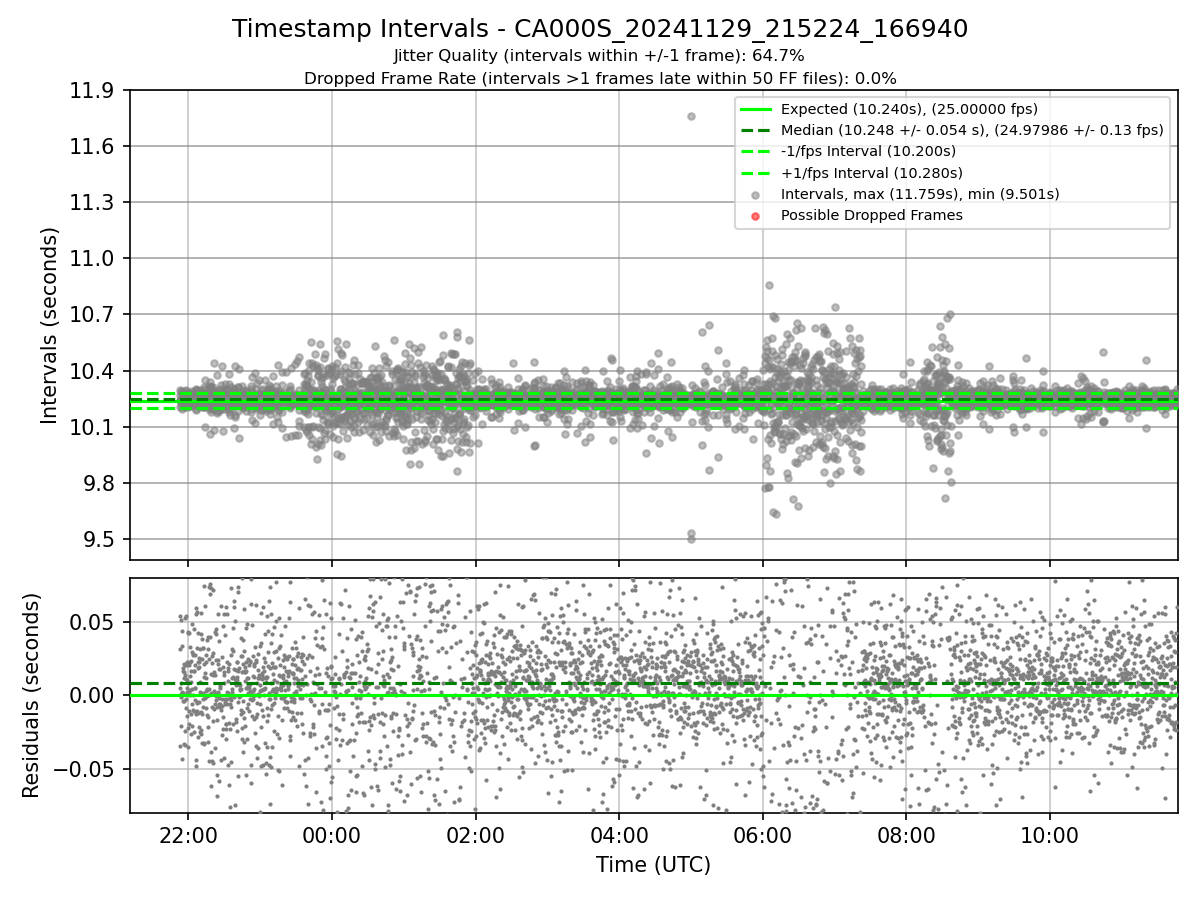Click the plot title 'Timestamp Intervals - CA000S_20241129_215224_166940'
Viewport: 1200px width, 900px height.
600,29
